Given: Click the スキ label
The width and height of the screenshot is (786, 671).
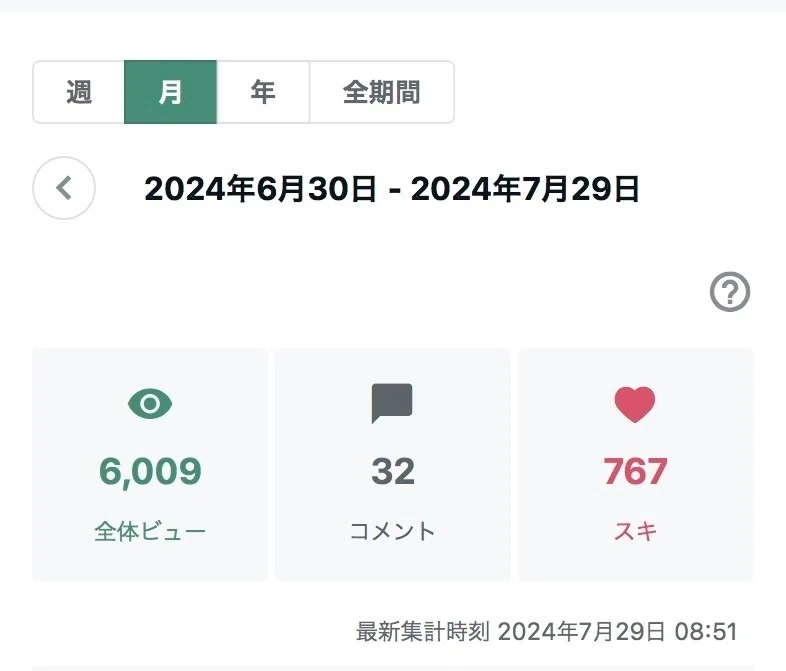Looking at the screenshot, I should click(635, 531).
